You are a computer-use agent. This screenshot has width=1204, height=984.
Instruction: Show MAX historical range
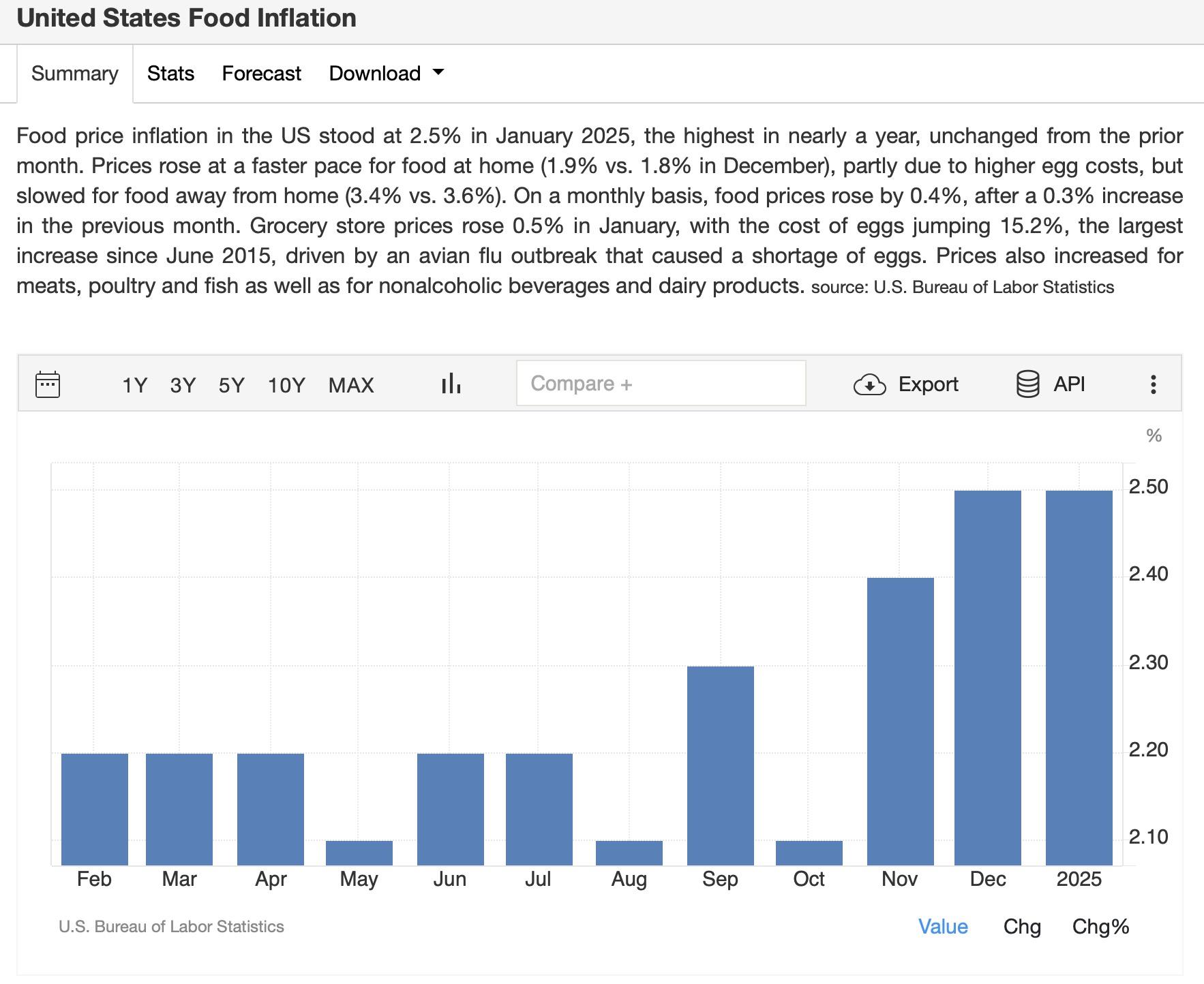pos(351,385)
